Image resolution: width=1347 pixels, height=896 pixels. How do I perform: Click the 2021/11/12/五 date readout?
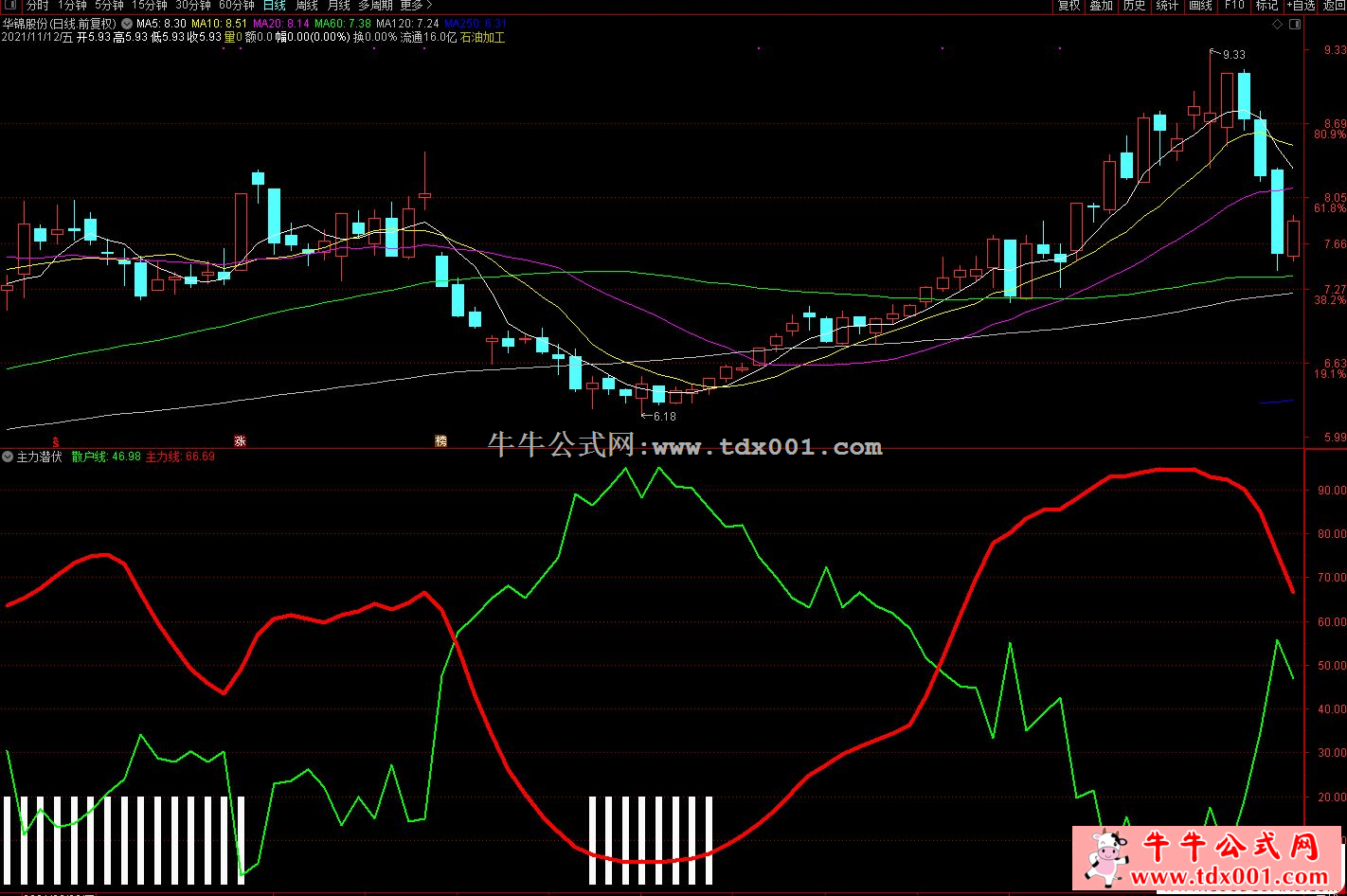pos(37,38)
